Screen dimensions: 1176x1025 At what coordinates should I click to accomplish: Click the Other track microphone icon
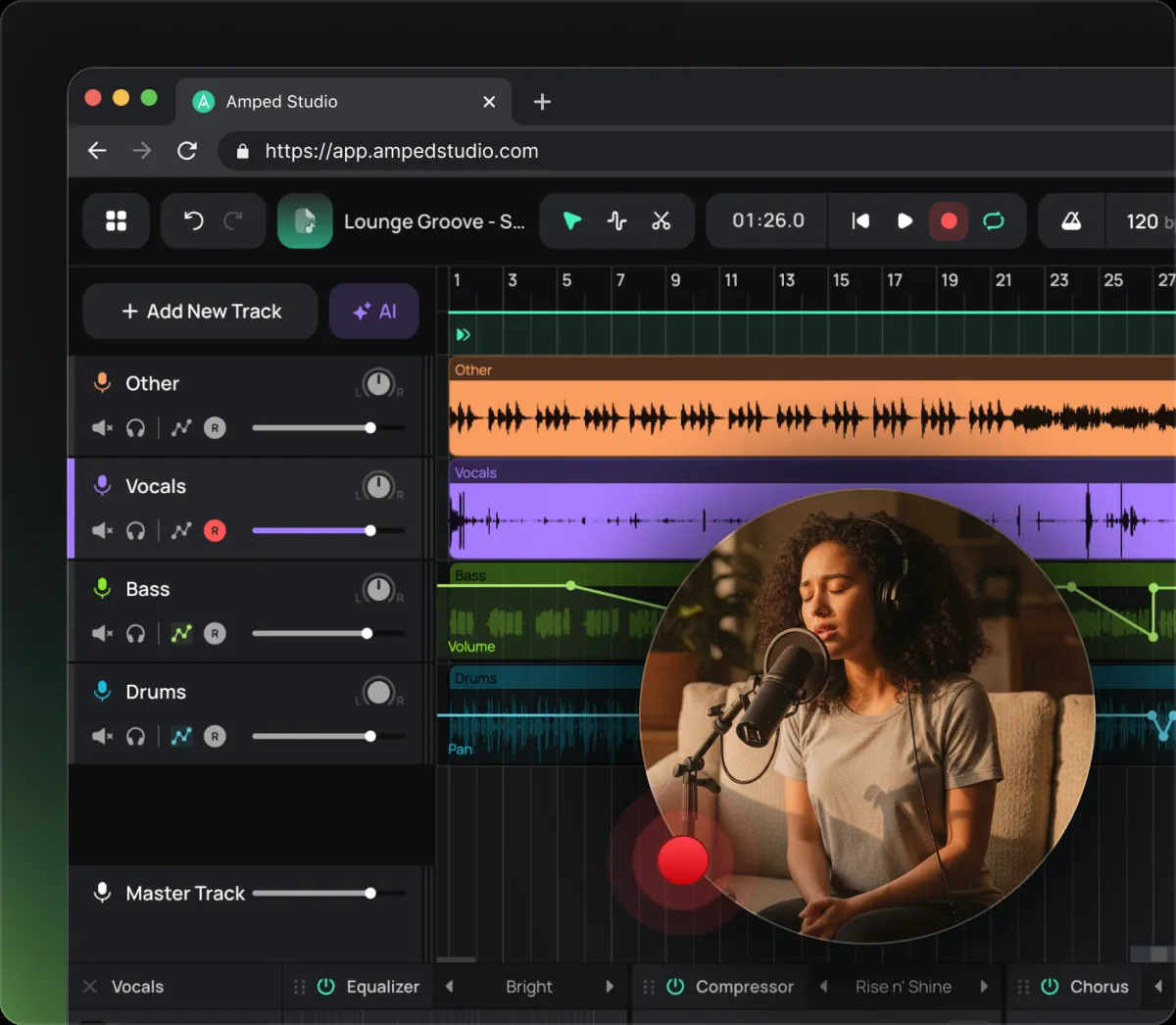pyautogui.click(x=102, y=383)
